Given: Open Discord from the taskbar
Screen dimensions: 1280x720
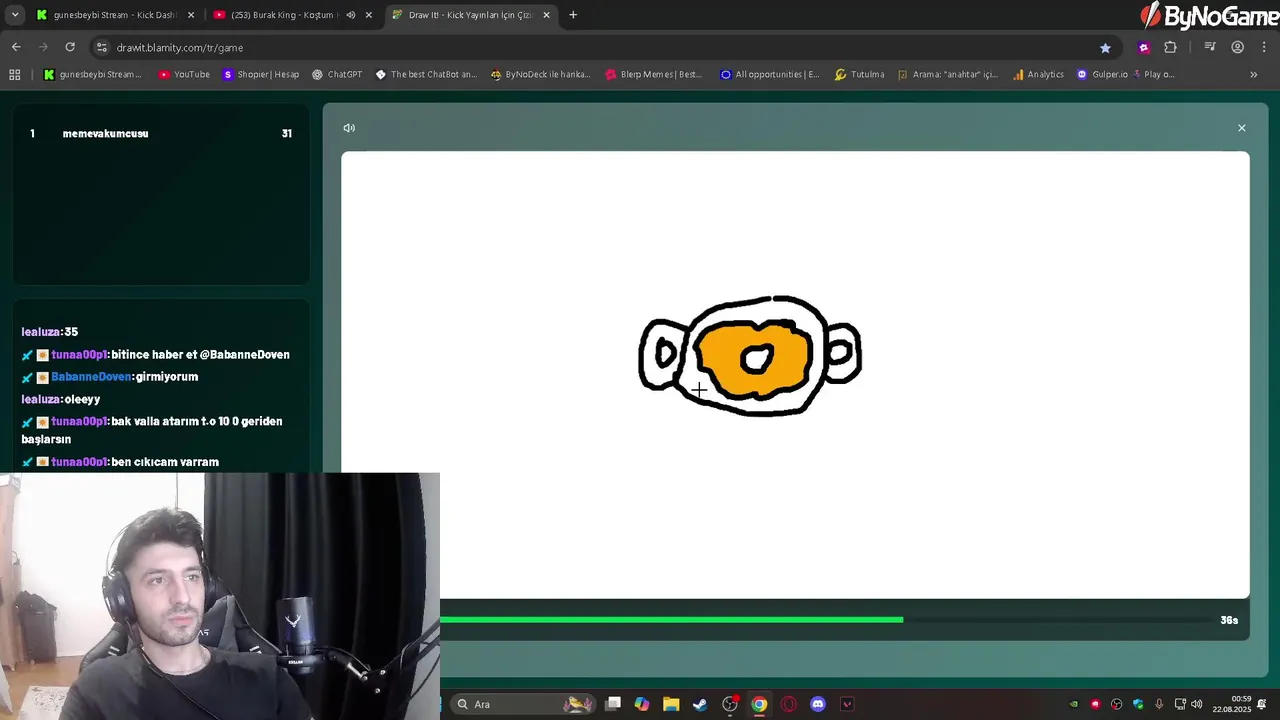Looking at the screenshot, I should coord(818,704).
